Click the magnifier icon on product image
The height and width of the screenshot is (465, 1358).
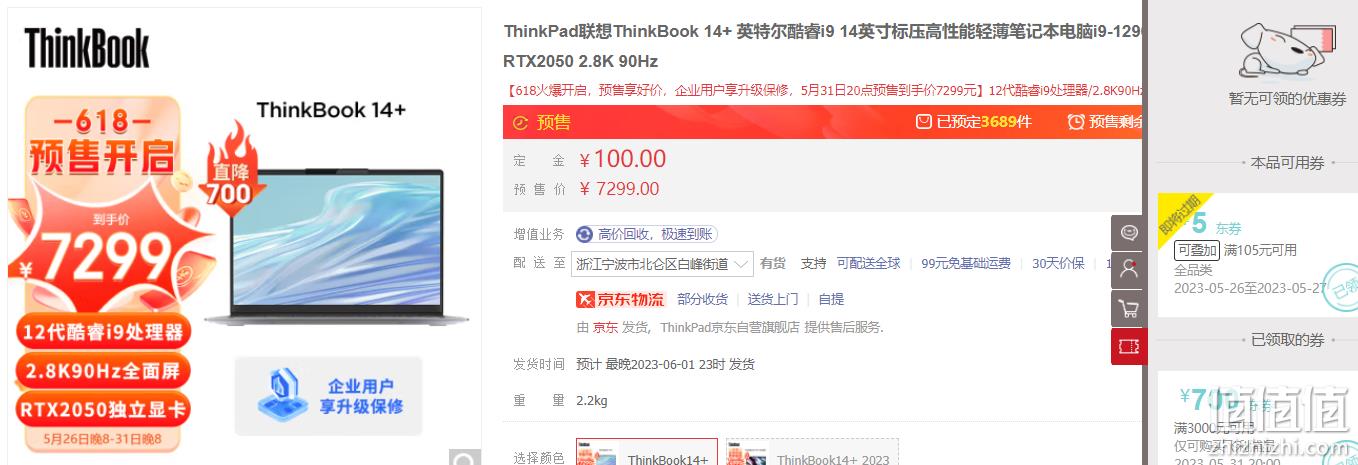pyautogui.click(x=464, y=460)
